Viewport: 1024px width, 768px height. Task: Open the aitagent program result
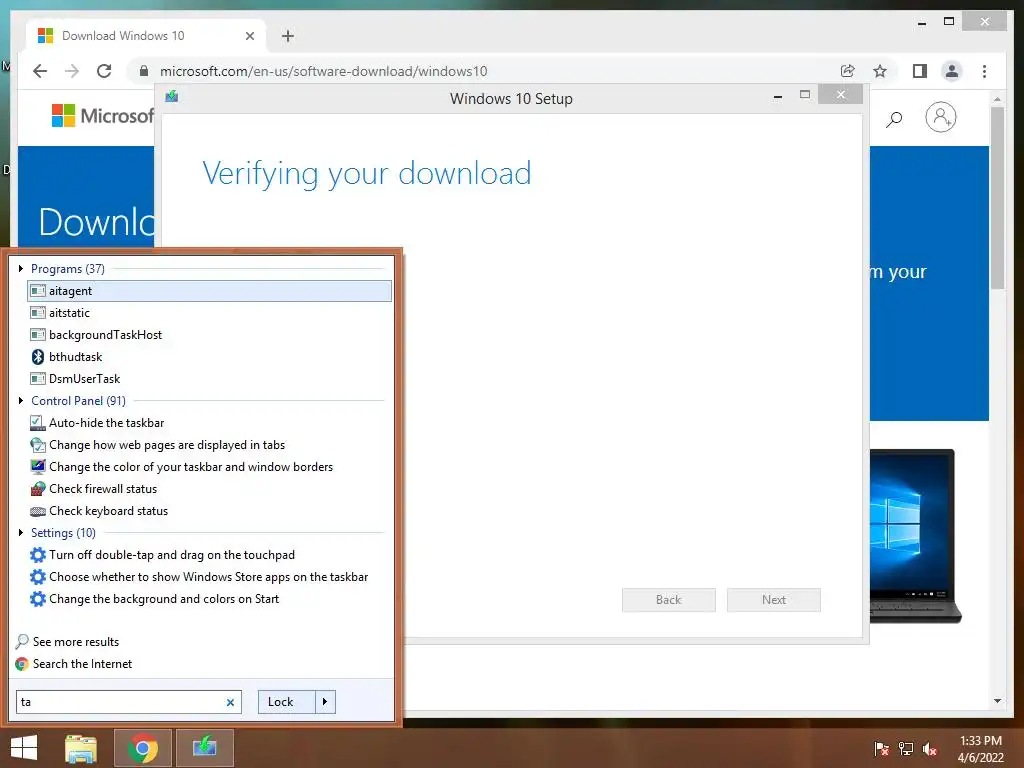click(x=209, y=291)
